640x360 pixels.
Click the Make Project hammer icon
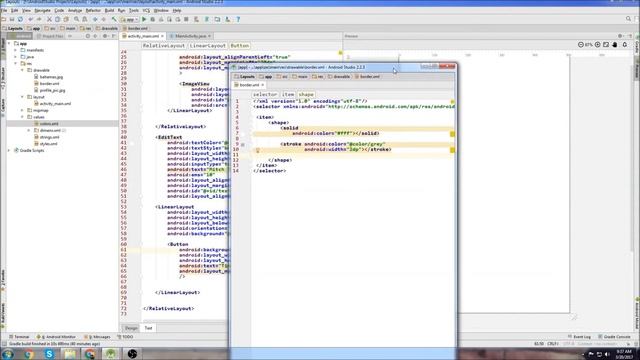pyautogui.click(x=114, y=19)
